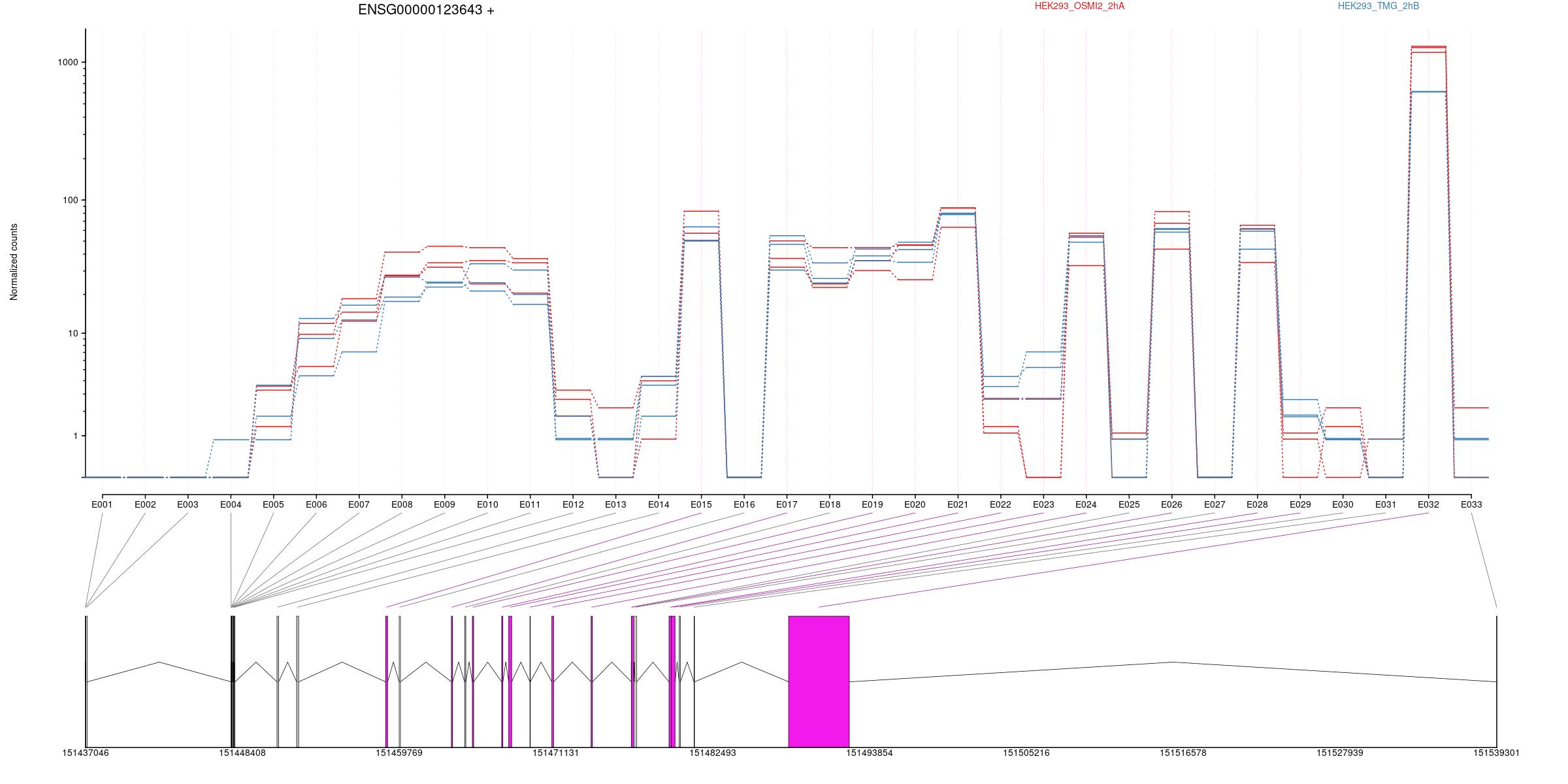Click exon bin label E024
1568x784 pixels.
point(1086,504)
